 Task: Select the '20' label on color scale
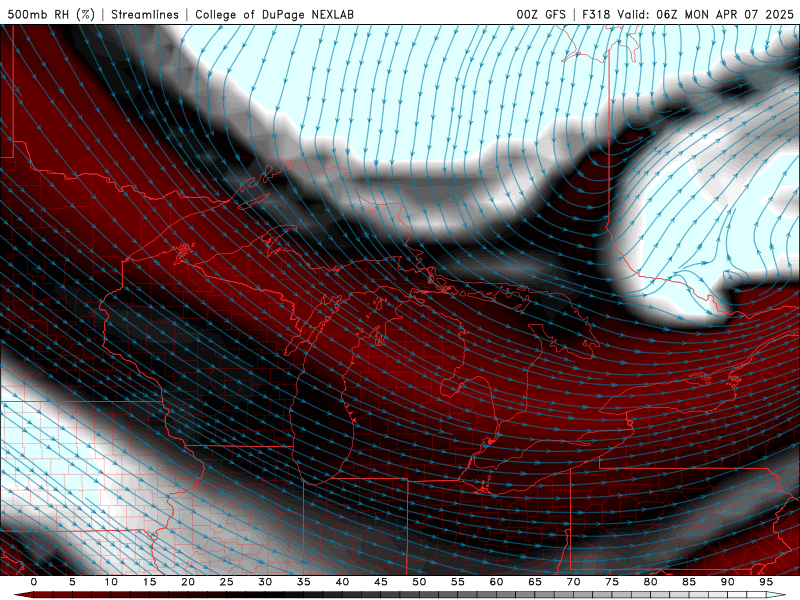click(188, 582)
